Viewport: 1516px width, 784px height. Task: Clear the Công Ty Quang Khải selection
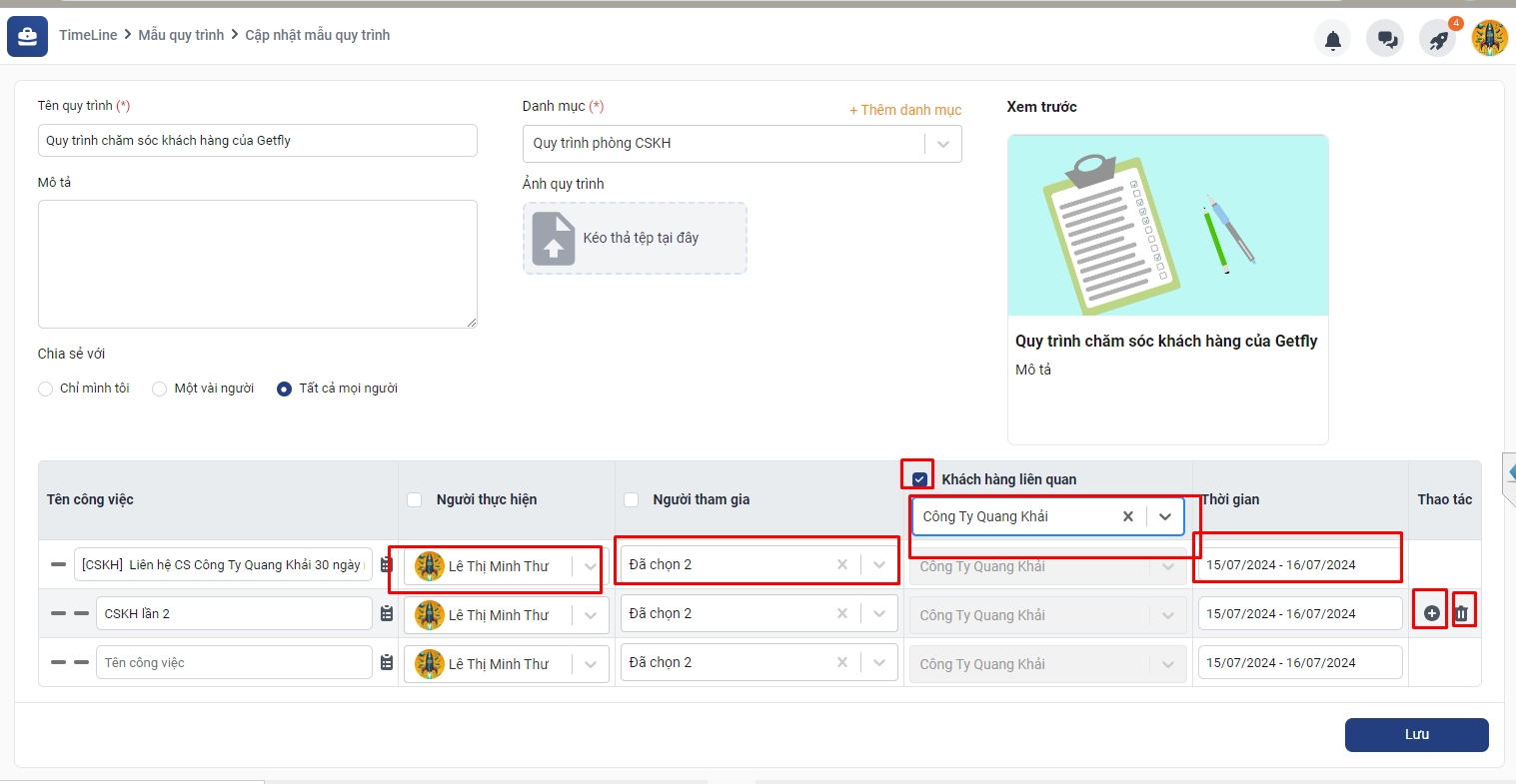tap(1127, 516)
